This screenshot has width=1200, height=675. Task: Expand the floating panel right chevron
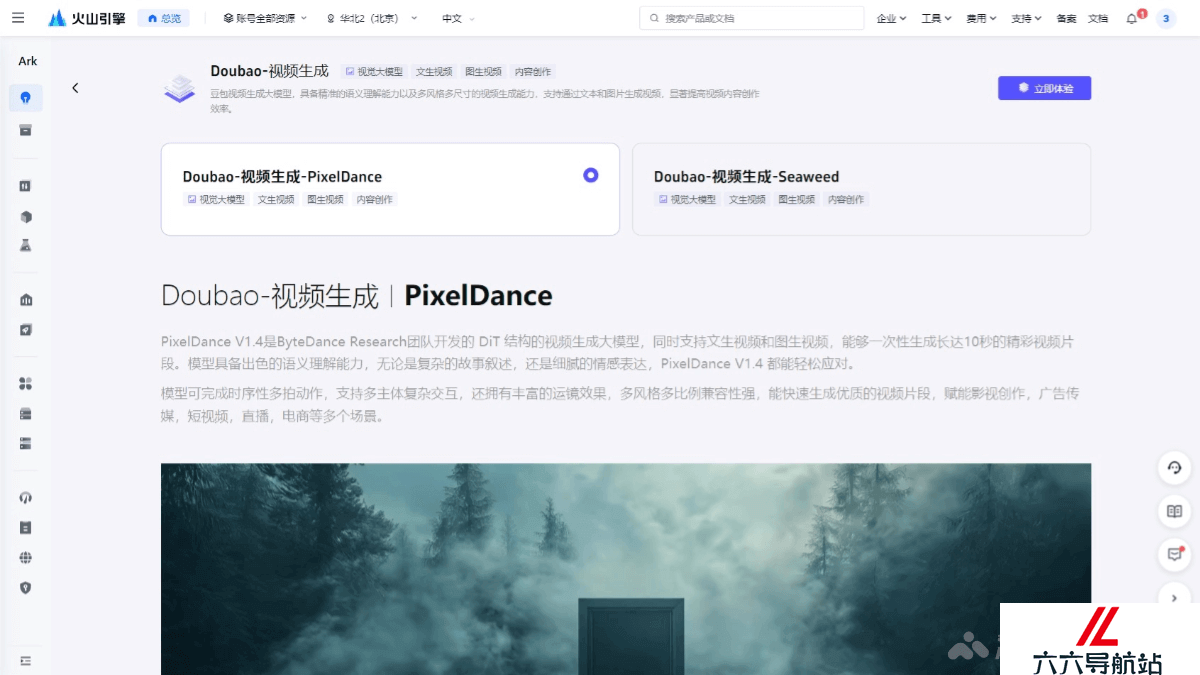[1175, 597]
